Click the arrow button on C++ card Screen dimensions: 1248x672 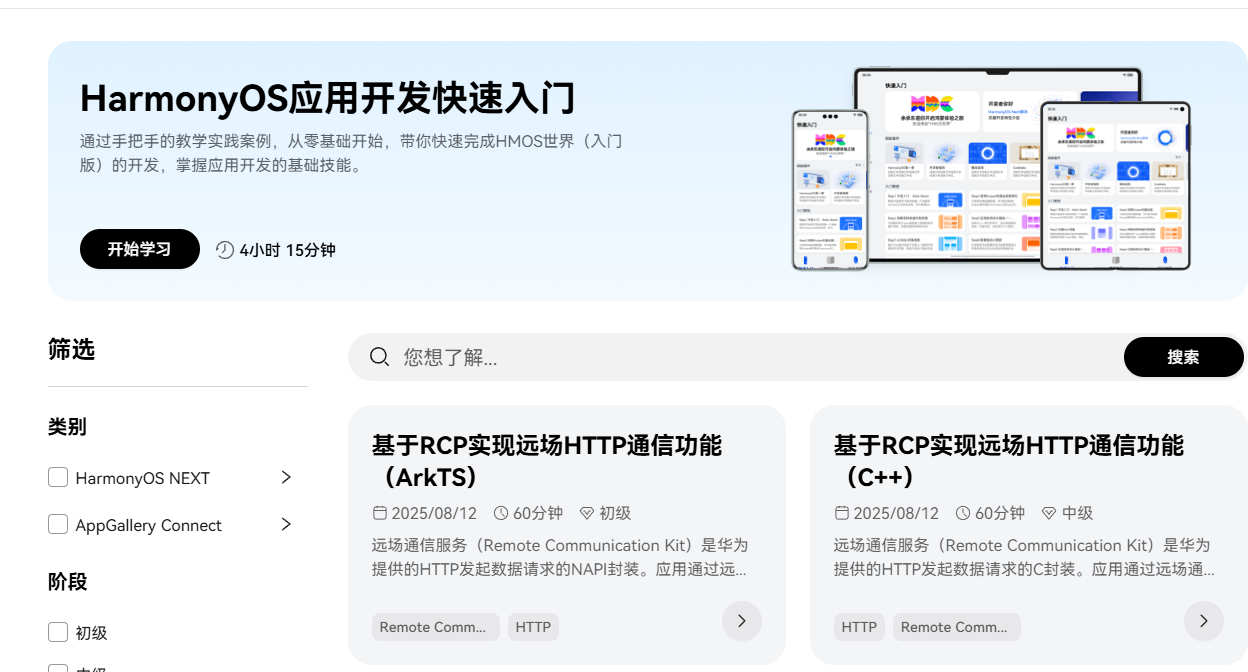coord(1204,621)
